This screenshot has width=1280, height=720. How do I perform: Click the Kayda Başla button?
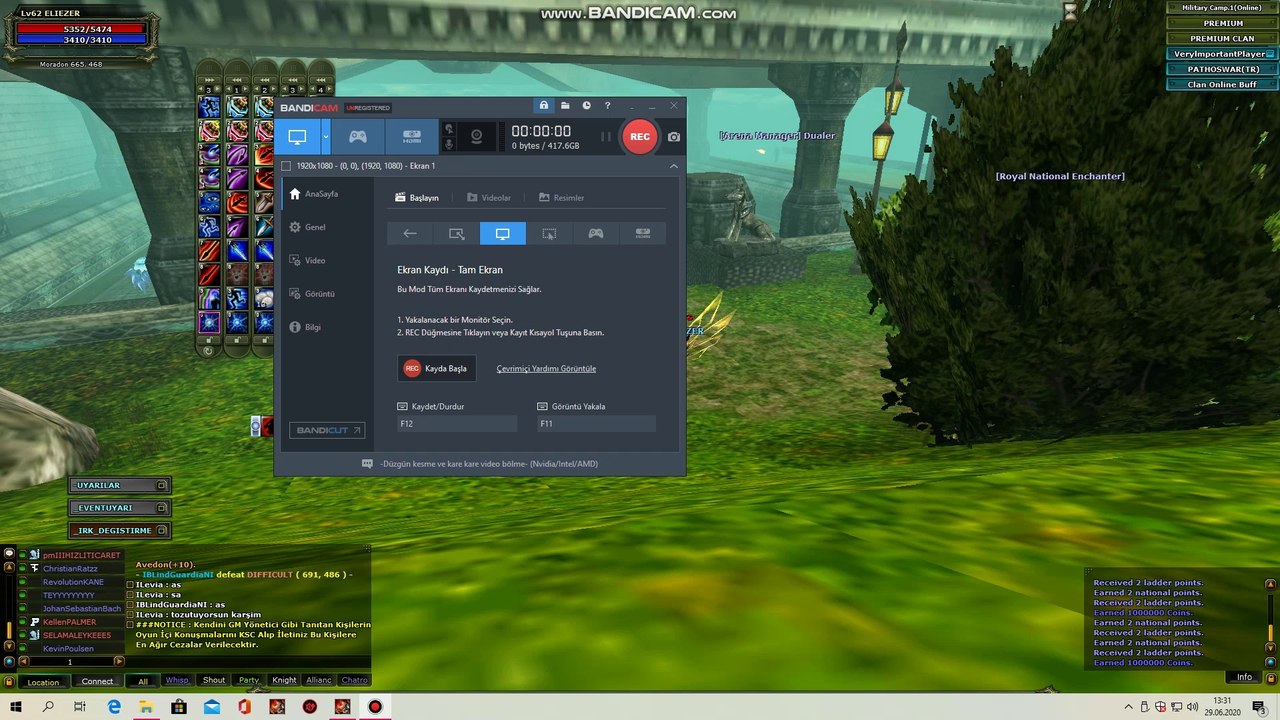[437, 368]
